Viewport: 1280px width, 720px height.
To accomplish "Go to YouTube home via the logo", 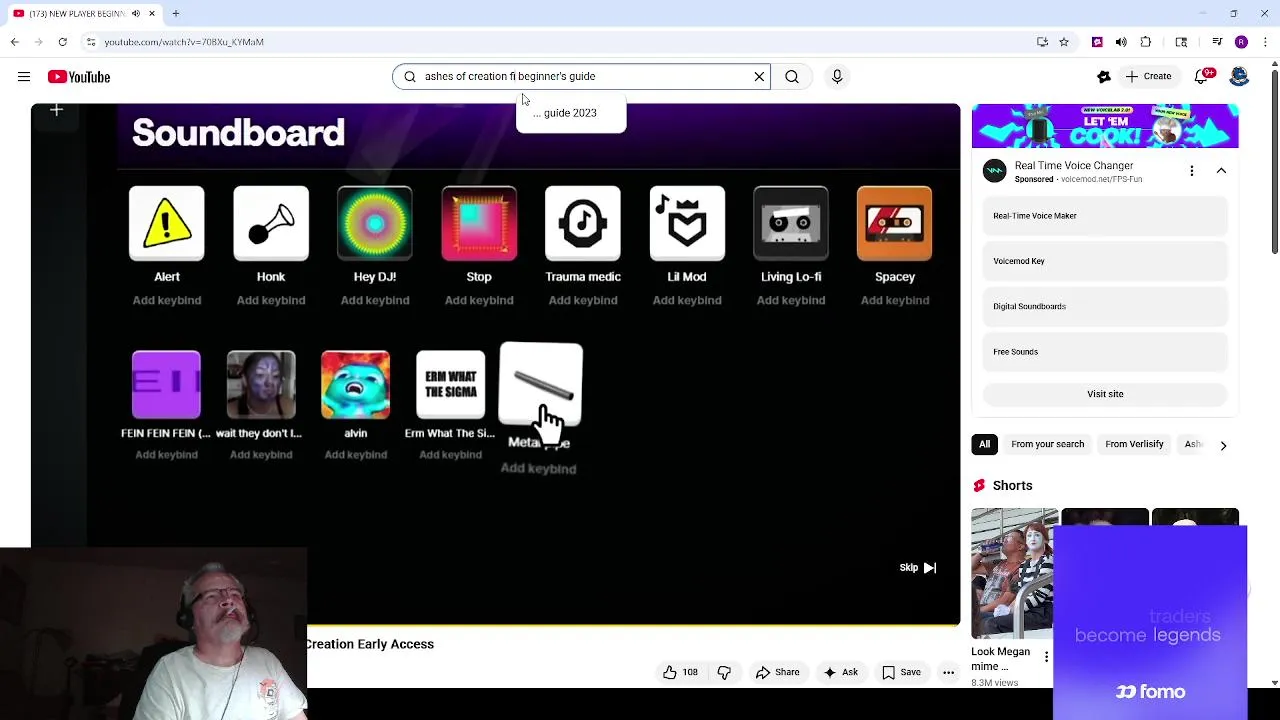I will pyautogui.click(x=79, y=77).
